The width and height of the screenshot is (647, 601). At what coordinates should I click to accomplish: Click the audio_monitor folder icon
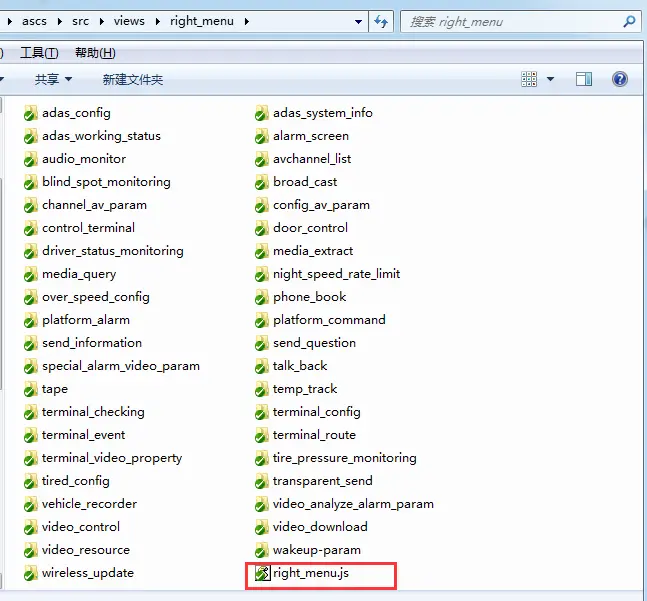click(x=31, y=159)
